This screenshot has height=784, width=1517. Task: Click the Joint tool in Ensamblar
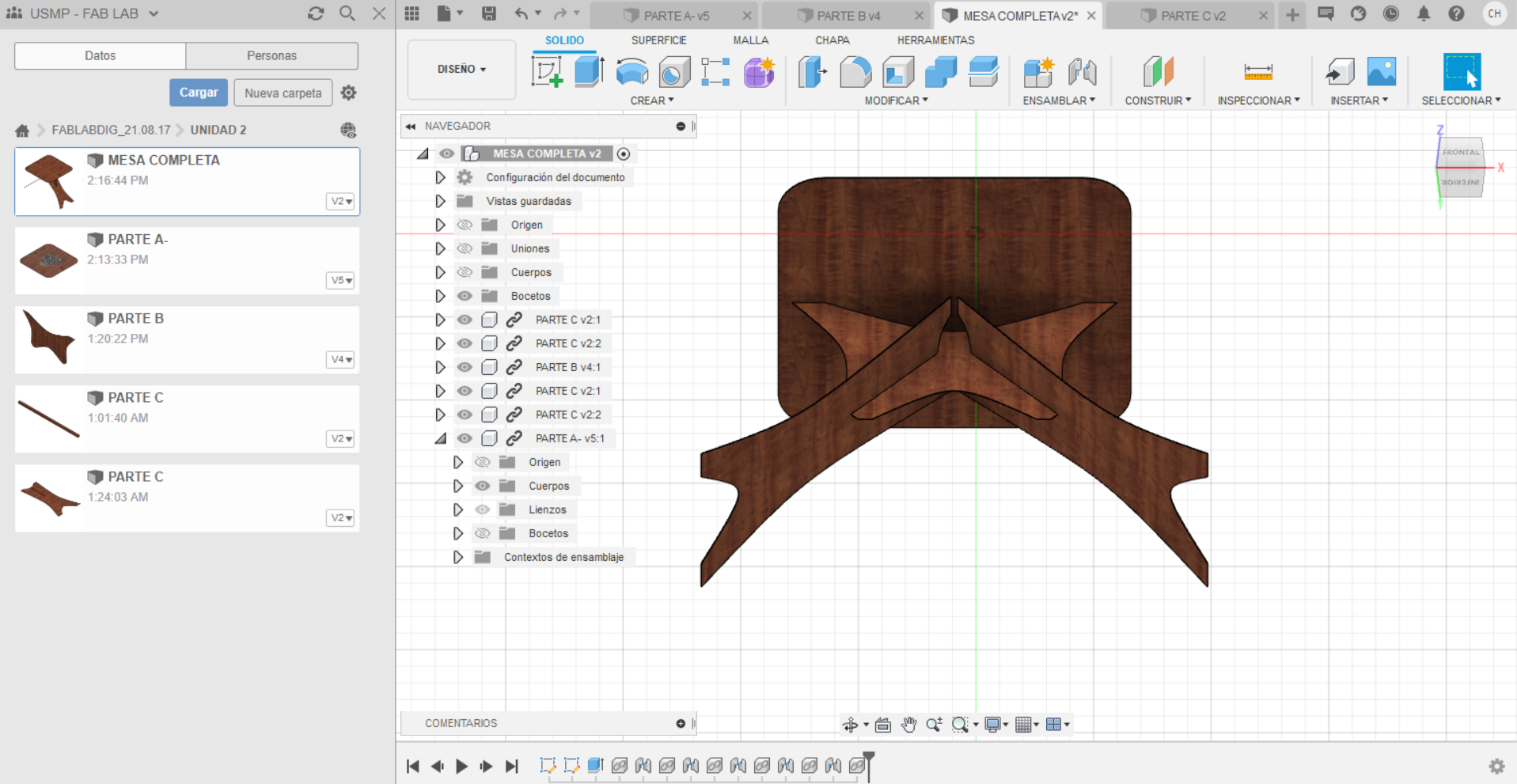tap(1082, 72)
